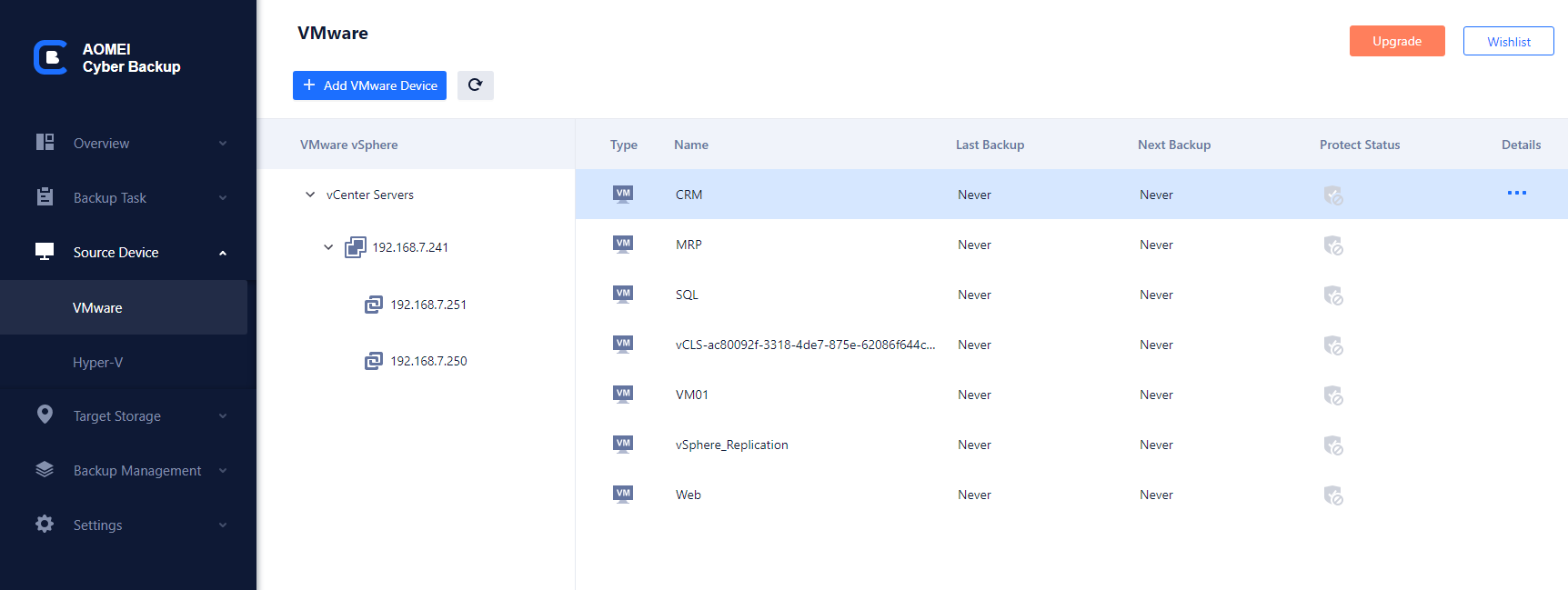This screenshot has height=590, width=1568.
Task: Click the VM icon in the VM01 row
Action: tap(623, 395)
